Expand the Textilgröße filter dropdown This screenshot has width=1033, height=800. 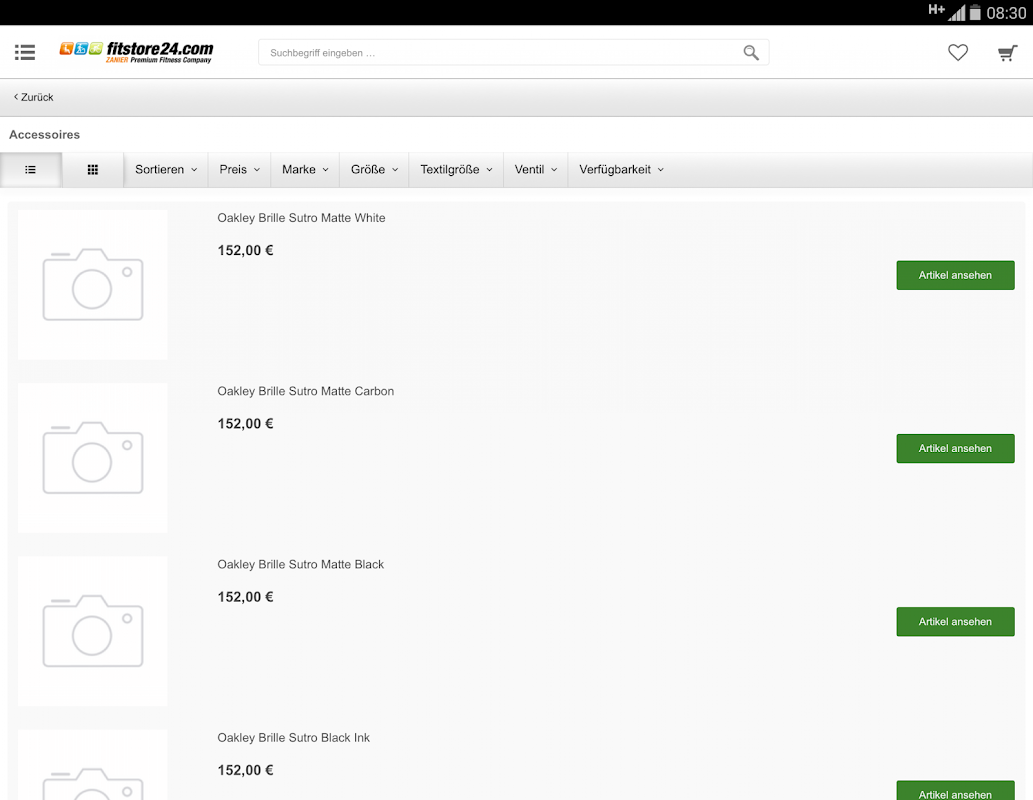456,170
